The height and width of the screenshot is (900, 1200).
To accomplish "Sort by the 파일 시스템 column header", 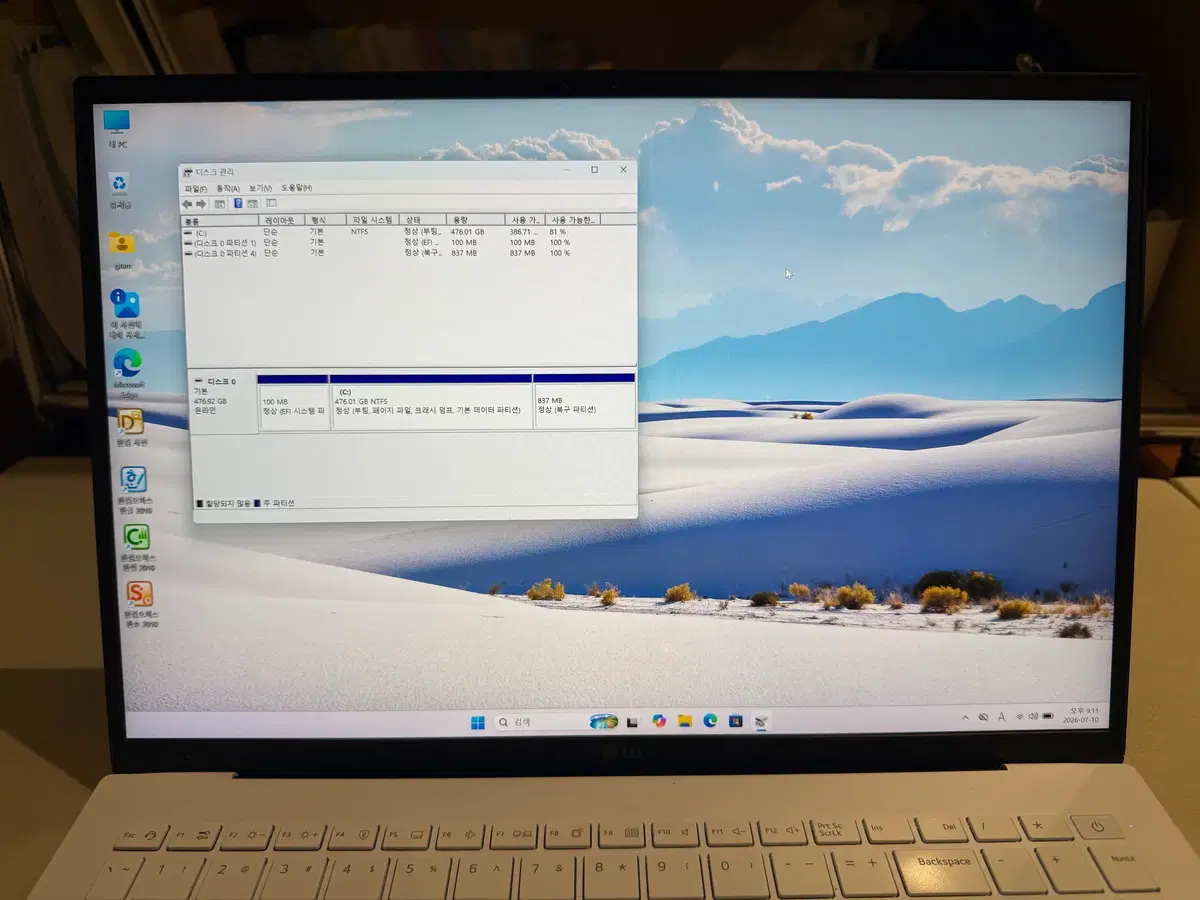I will [373, 219].
